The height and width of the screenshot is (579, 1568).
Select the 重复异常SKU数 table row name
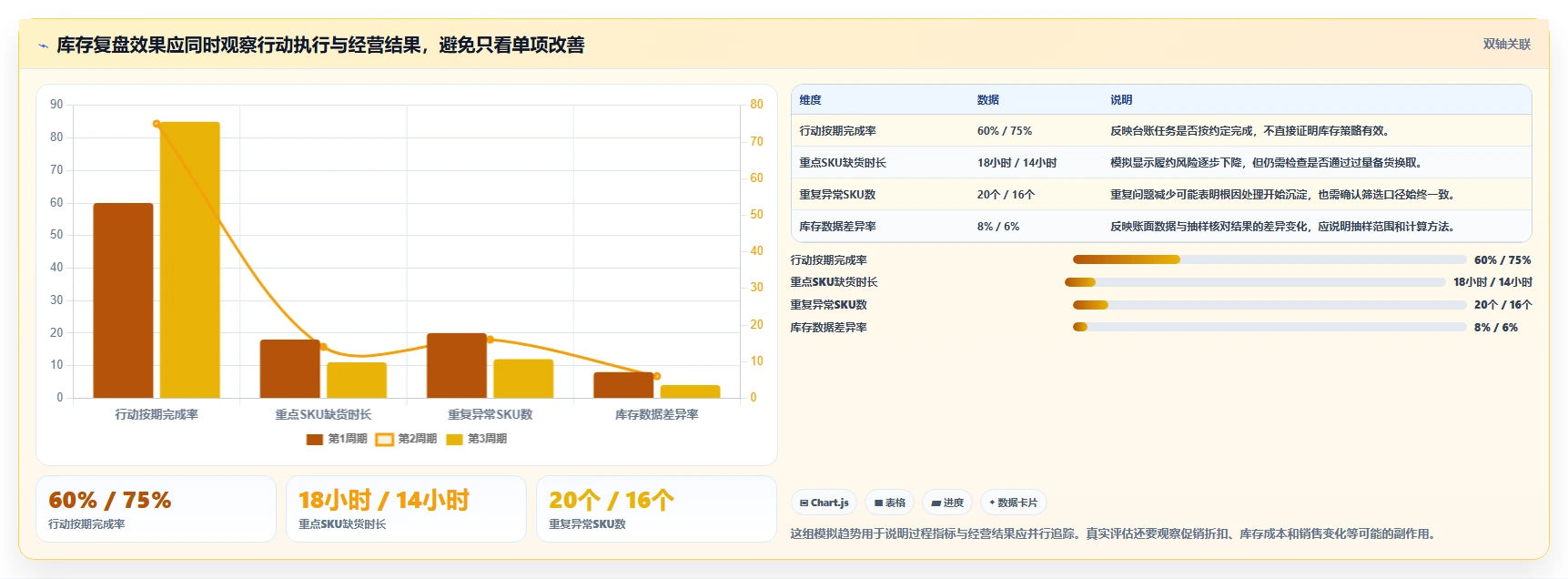click(837, 195)
